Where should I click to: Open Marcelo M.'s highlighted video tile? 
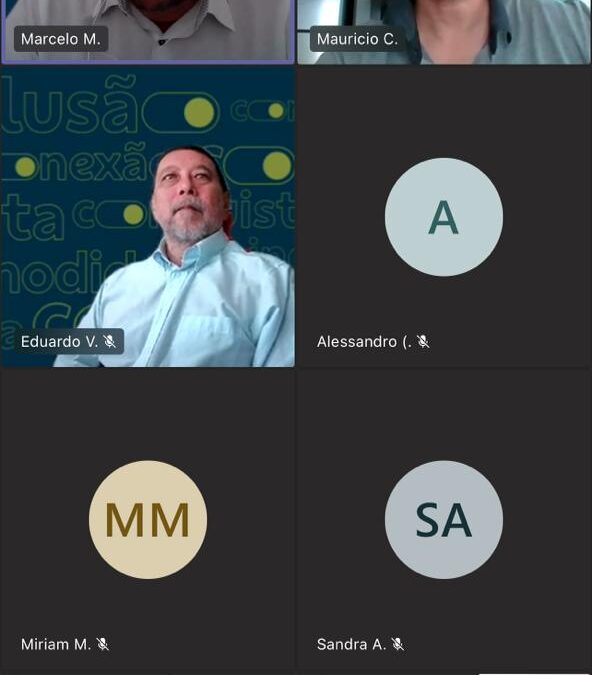click(148, 32)
